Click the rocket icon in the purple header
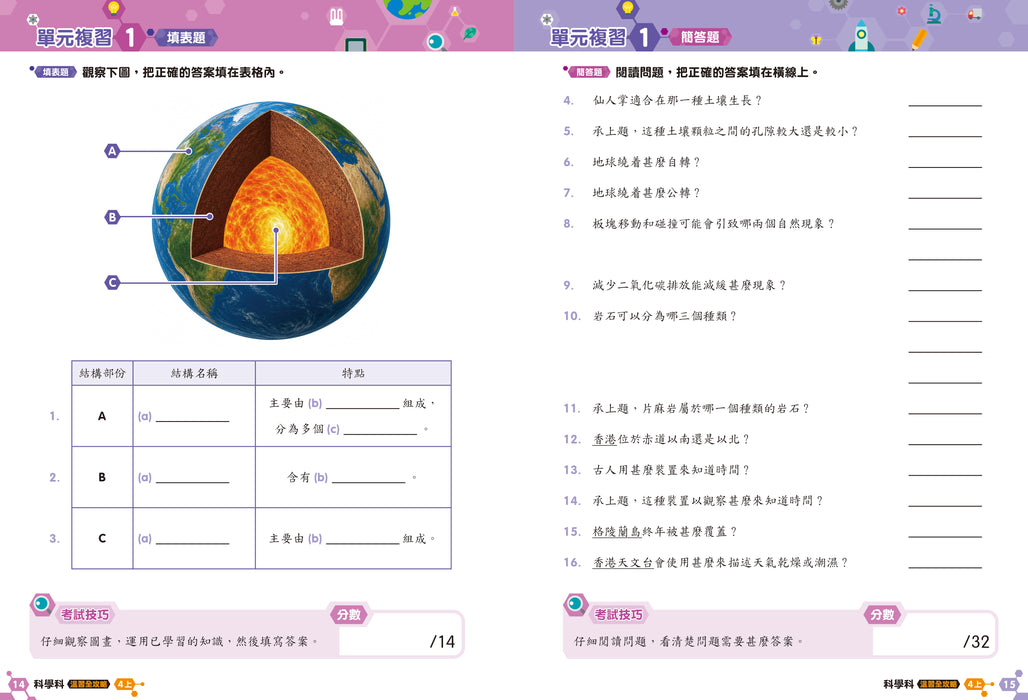 [x=861, y=36]
